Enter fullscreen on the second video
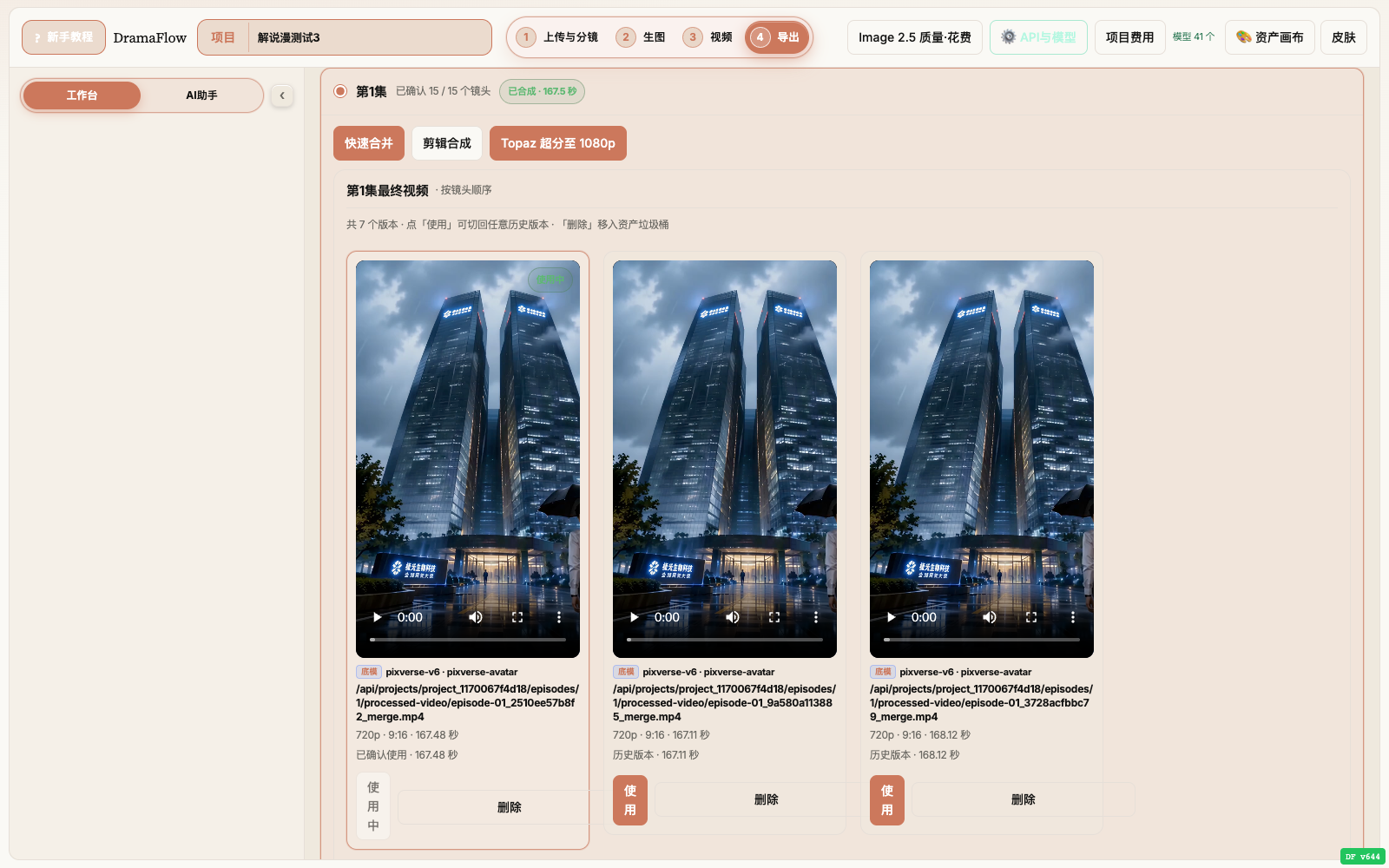Screen dimensions: 1389x868 (774, 617)
